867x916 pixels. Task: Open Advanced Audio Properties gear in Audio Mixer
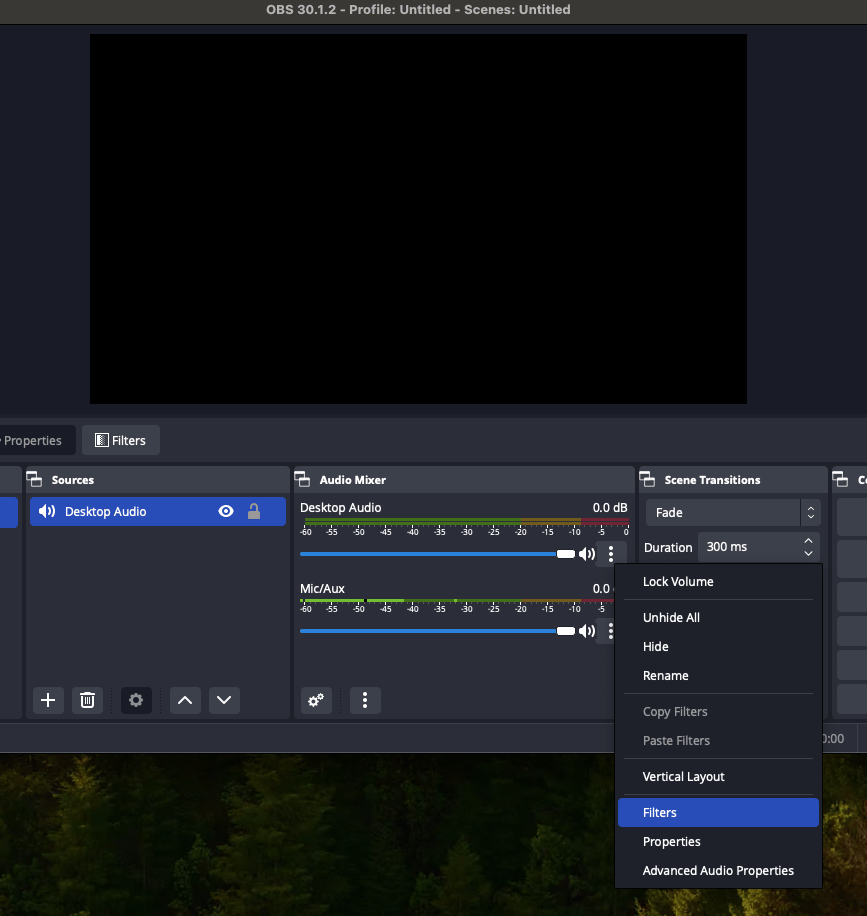(316, 700)
